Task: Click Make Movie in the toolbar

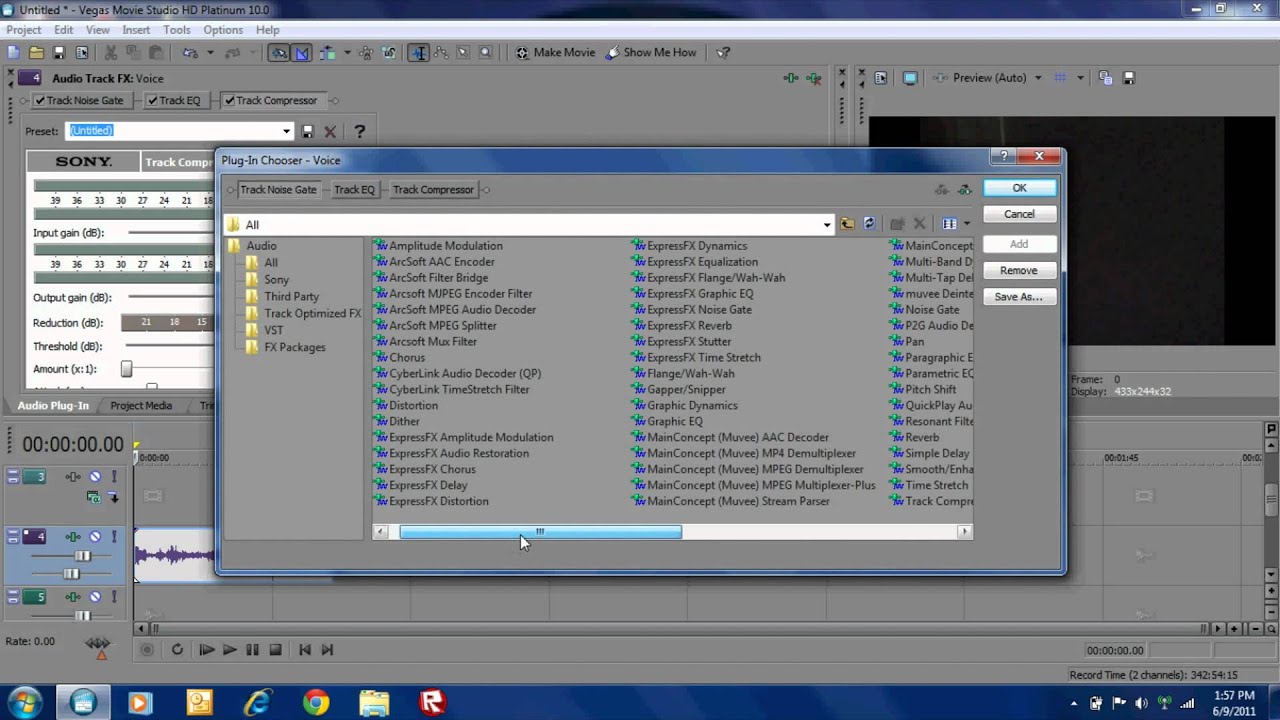Action: pos(555,52)
